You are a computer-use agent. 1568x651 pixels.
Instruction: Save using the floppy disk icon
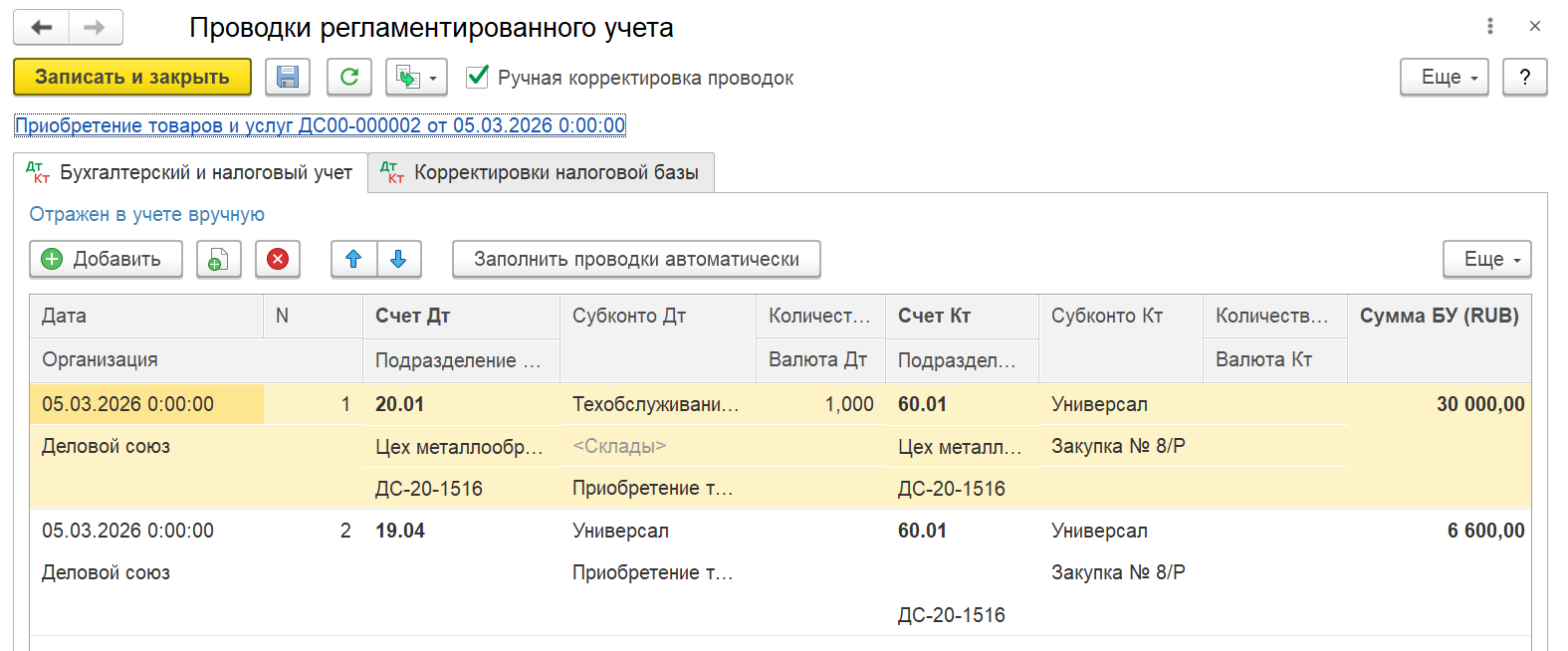(288, 77)
